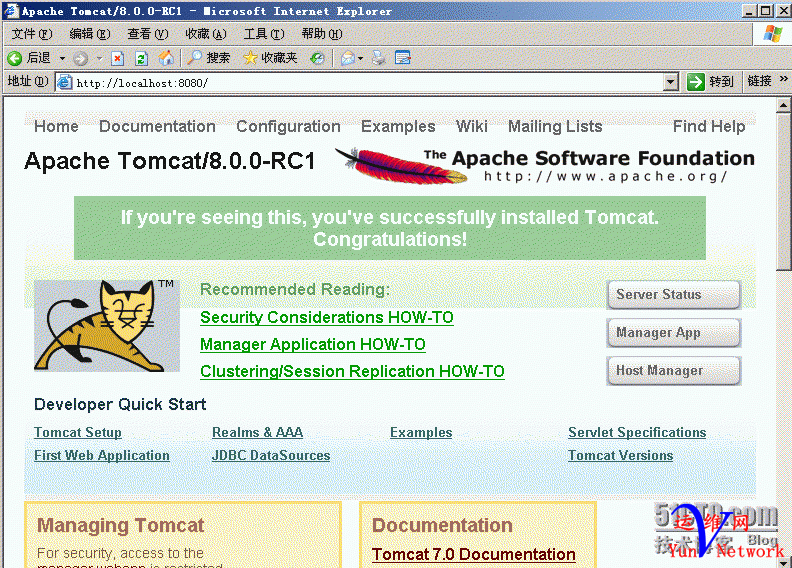The width and height of the screenshot is (792, 568).
Task: Open the 编辑 (Edit) menu
Action: click(89, 34)
